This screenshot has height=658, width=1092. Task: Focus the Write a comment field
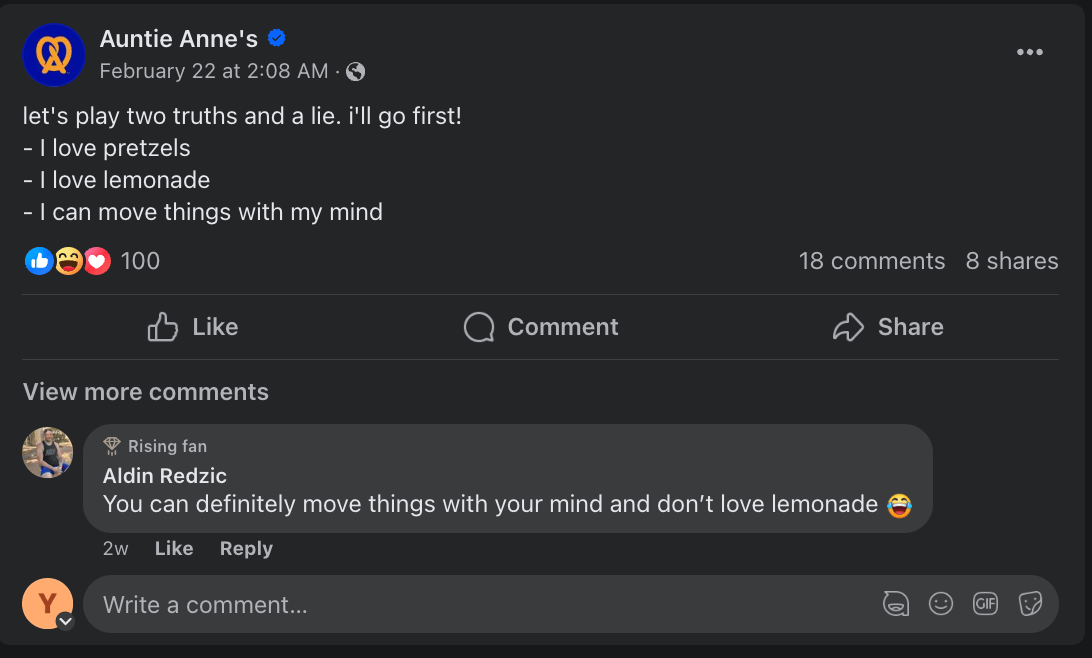480,604
